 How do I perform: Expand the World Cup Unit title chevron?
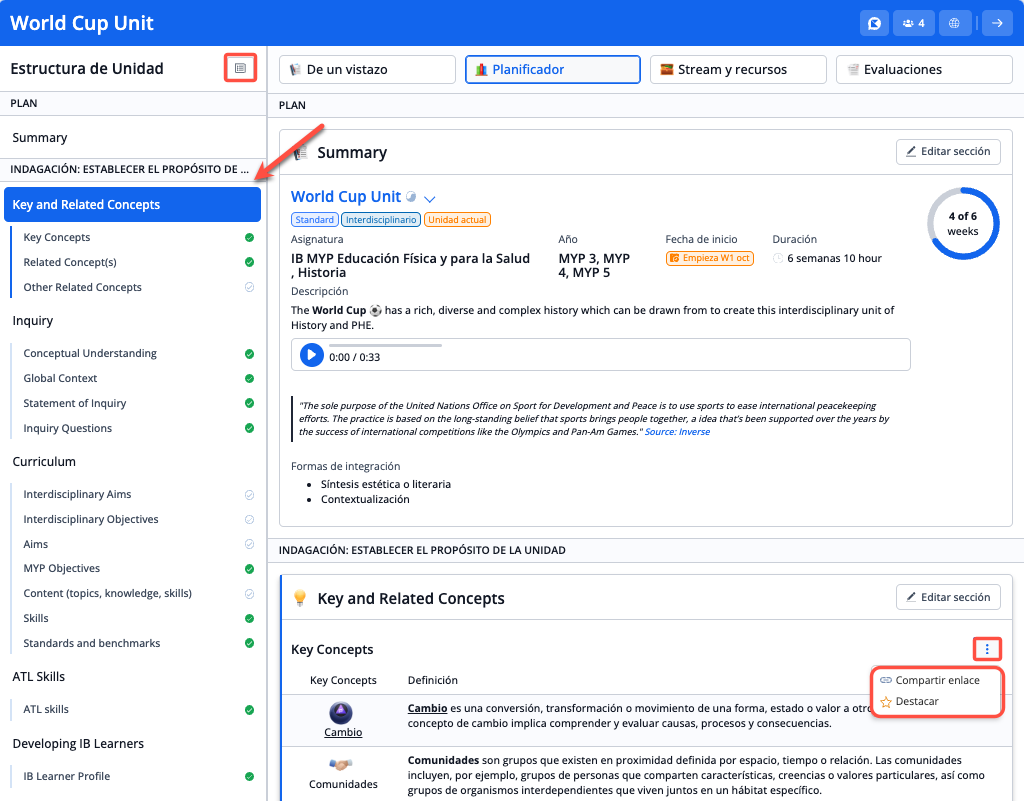pyautogui.click(x=430, y=198)
